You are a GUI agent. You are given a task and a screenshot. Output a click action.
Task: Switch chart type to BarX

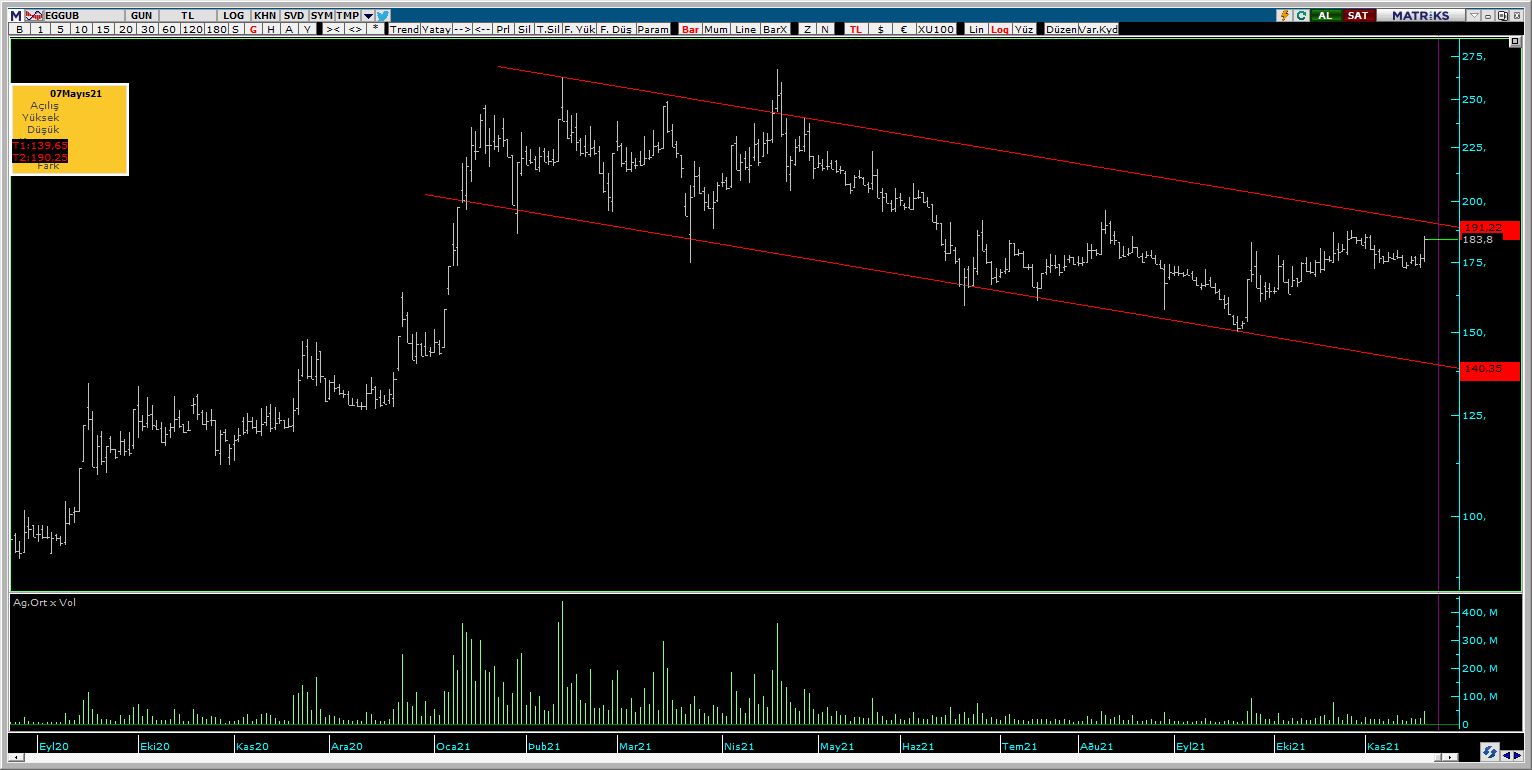[x=775, y=30]
